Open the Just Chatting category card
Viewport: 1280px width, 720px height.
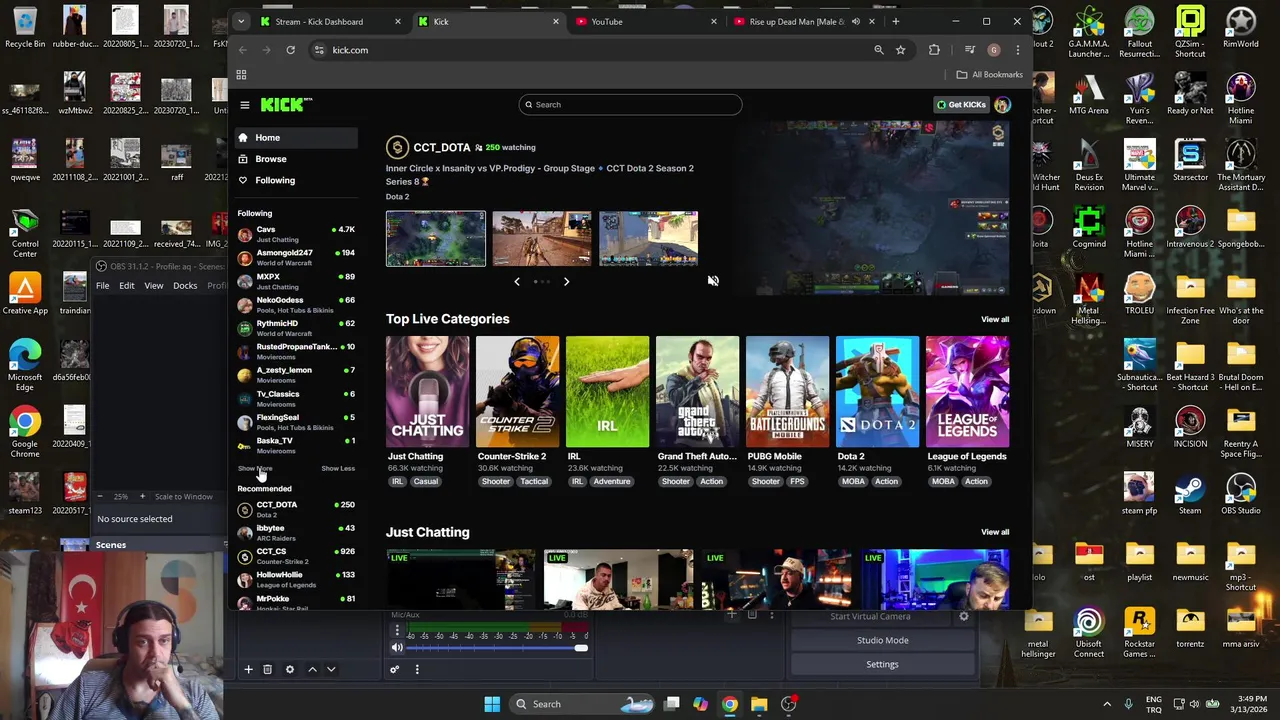coord(427,392)
